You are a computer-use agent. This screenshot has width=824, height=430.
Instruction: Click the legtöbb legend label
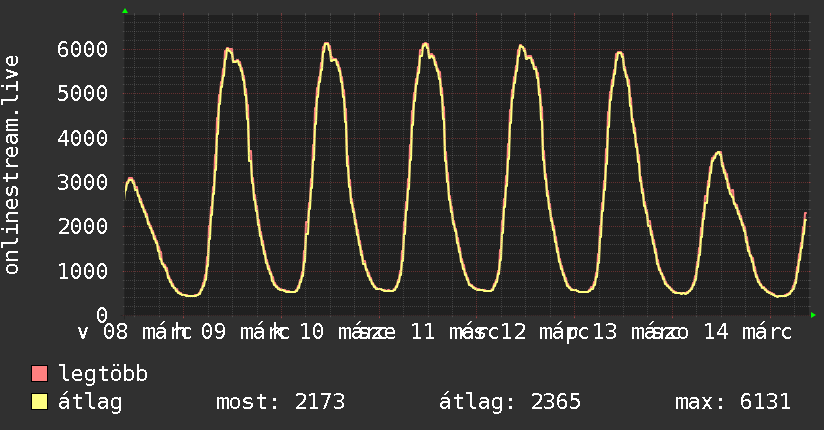103,374
